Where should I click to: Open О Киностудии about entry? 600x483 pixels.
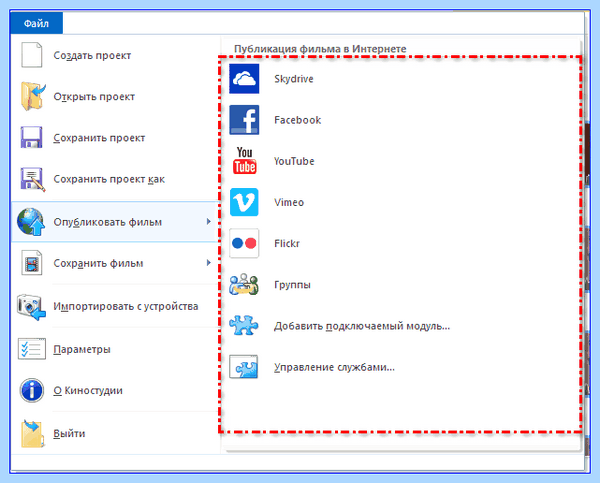(x=115, y=390)
